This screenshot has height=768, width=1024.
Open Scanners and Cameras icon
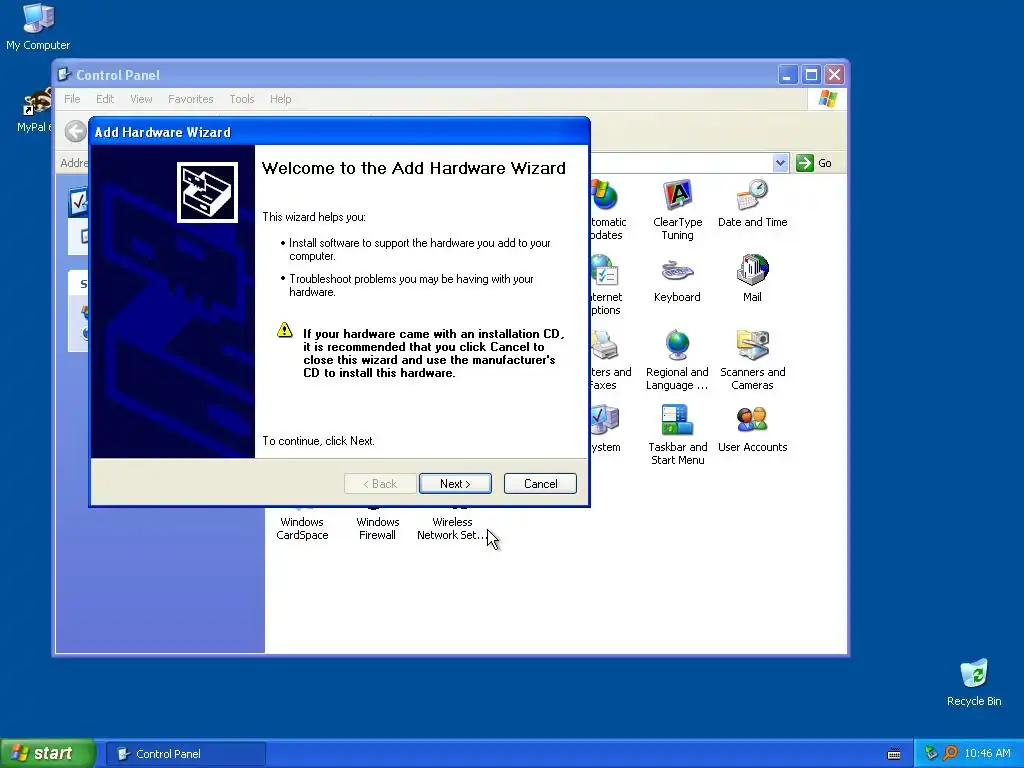[x=752, y=360]
